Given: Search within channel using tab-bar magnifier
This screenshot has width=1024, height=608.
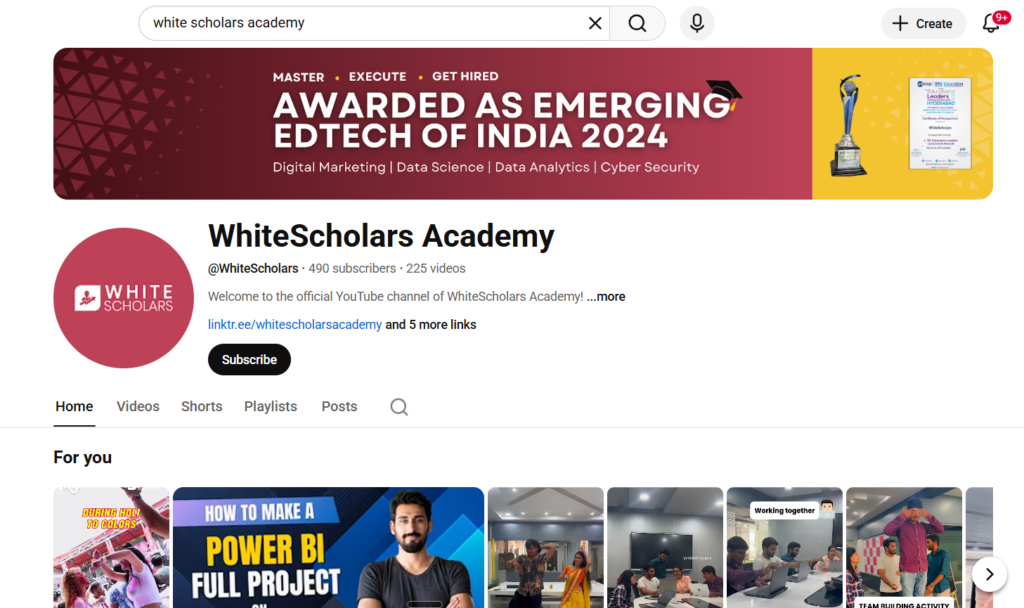Looking at the screenshot, I should [x=399, y=407].
